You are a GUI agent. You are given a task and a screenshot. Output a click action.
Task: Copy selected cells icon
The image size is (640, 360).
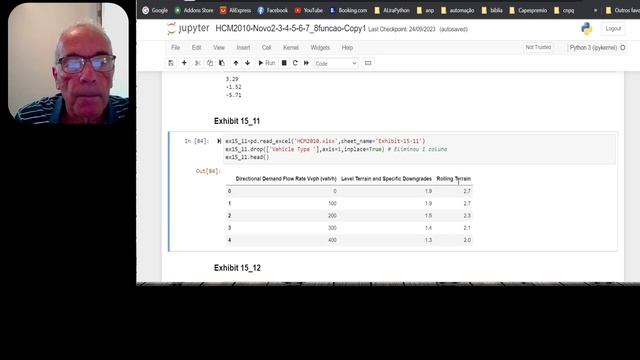tap(210, 63)
